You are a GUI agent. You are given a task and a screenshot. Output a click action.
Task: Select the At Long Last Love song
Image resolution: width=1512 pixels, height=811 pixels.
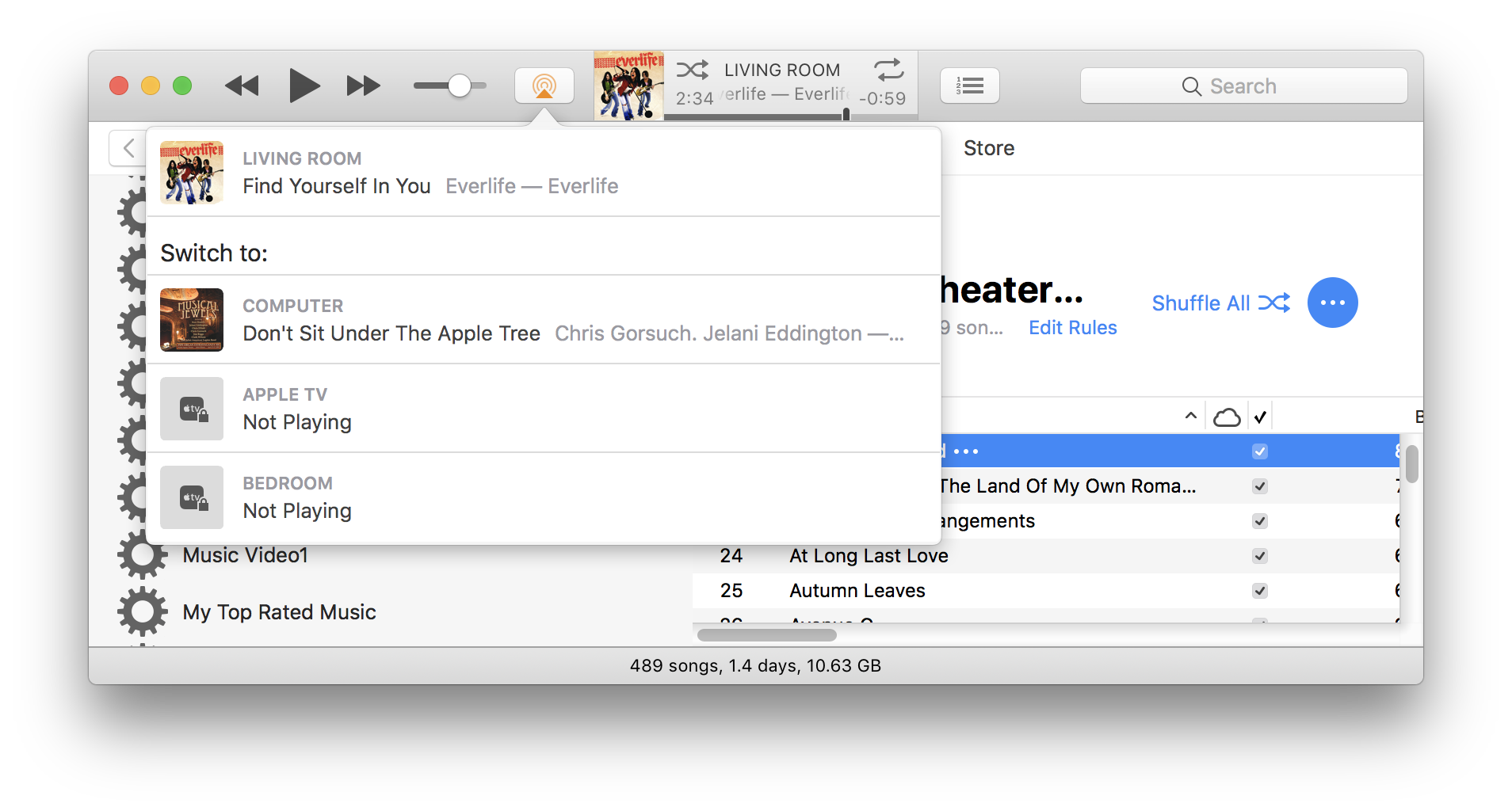[869, 556]
